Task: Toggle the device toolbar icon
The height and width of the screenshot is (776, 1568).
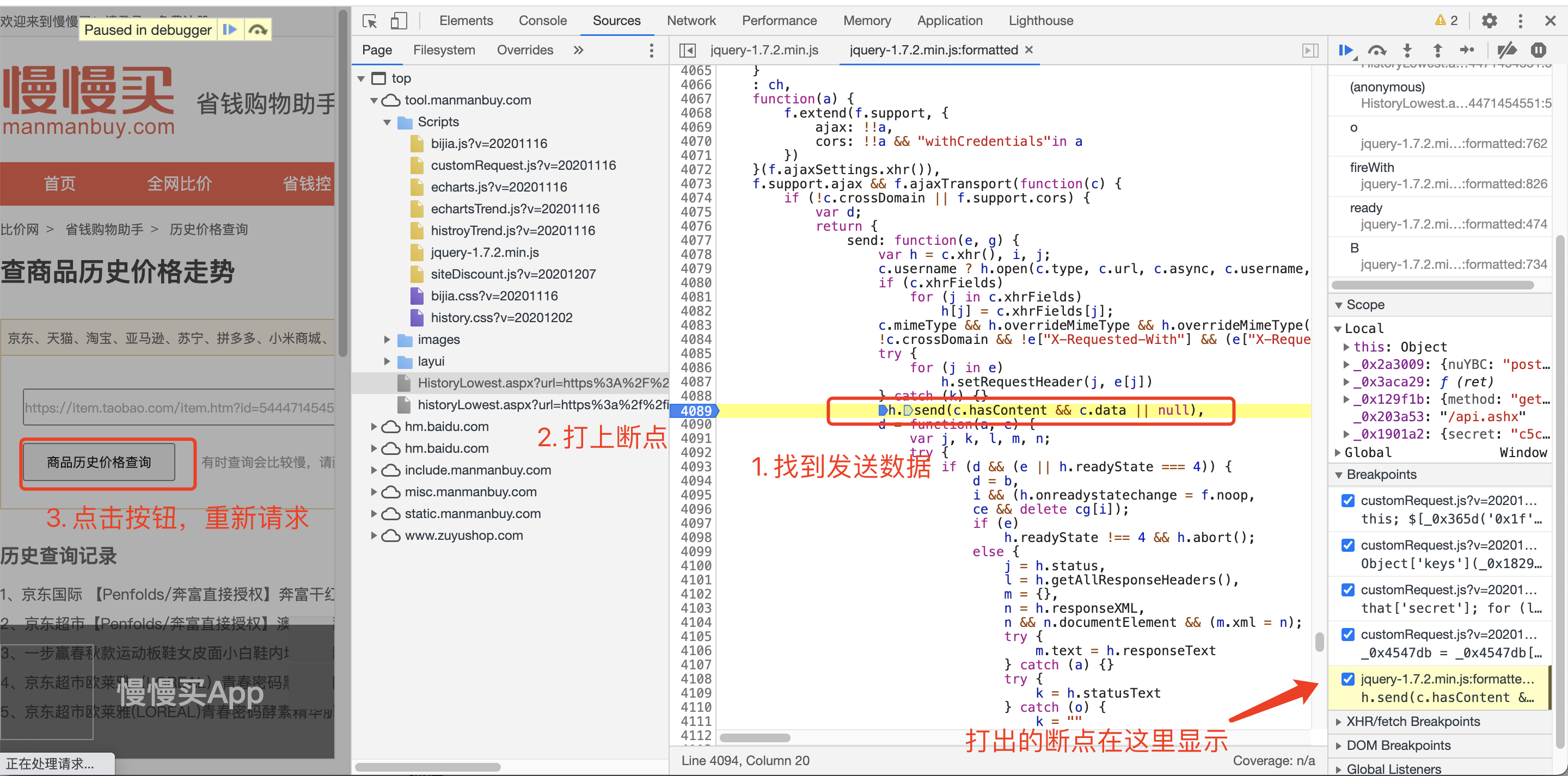Action: (399, 21)
